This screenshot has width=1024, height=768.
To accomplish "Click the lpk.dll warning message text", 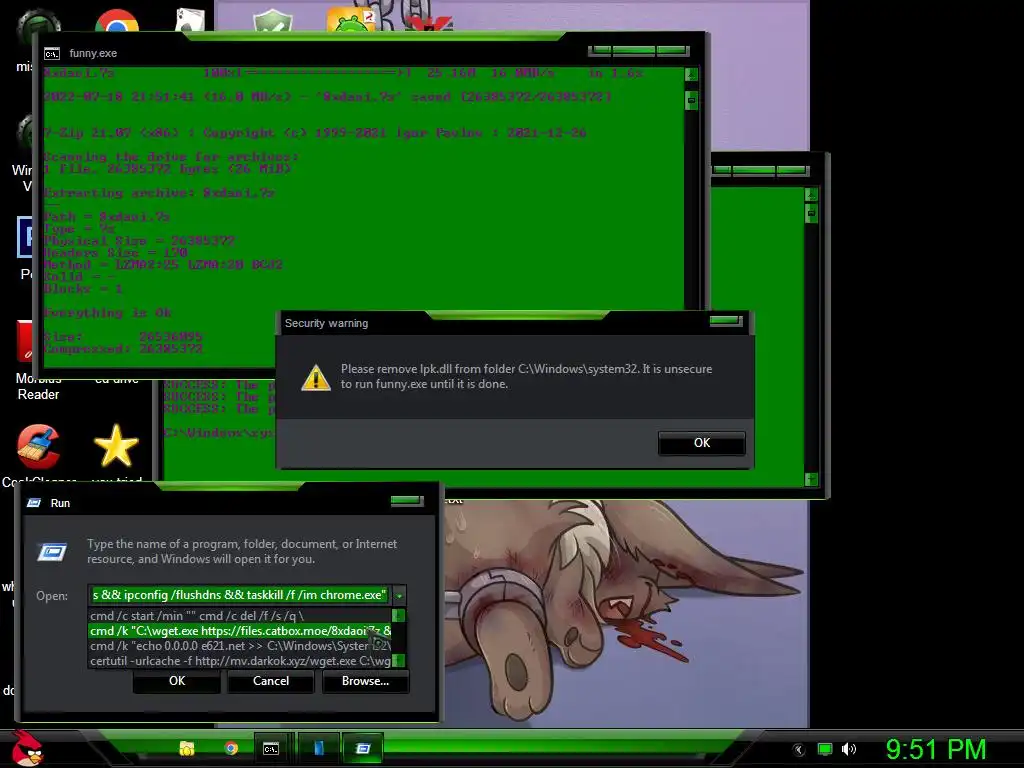I will (x=526, y=376).
